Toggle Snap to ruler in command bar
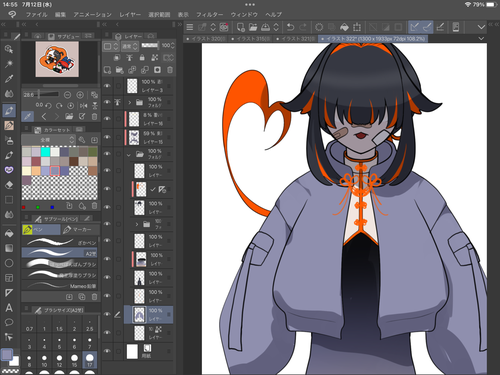500x375 pixels. 414,27
